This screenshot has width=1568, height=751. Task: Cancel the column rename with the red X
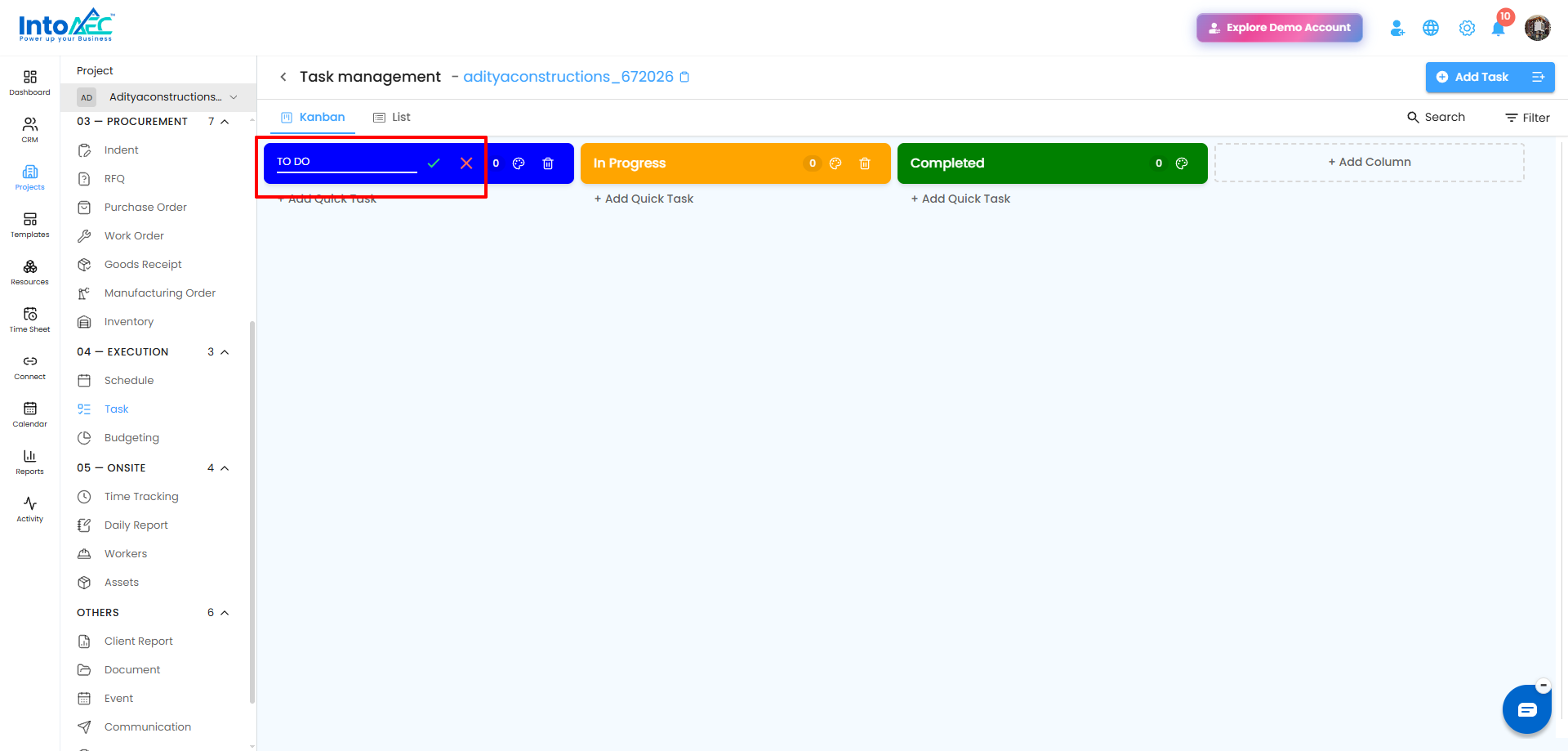466,163
